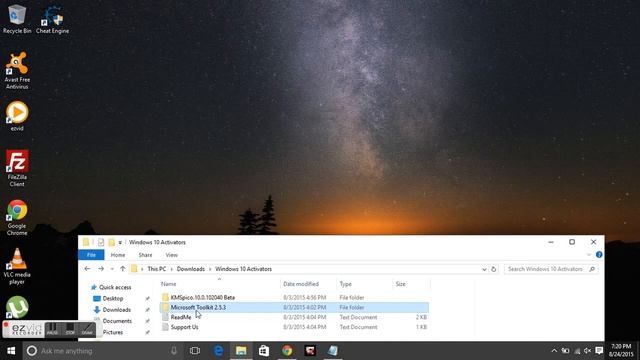Screen dimensions: 640x360
Task: Switch to the Home ribbon tab
Action: pyautogui.click(x=118, y=255)
